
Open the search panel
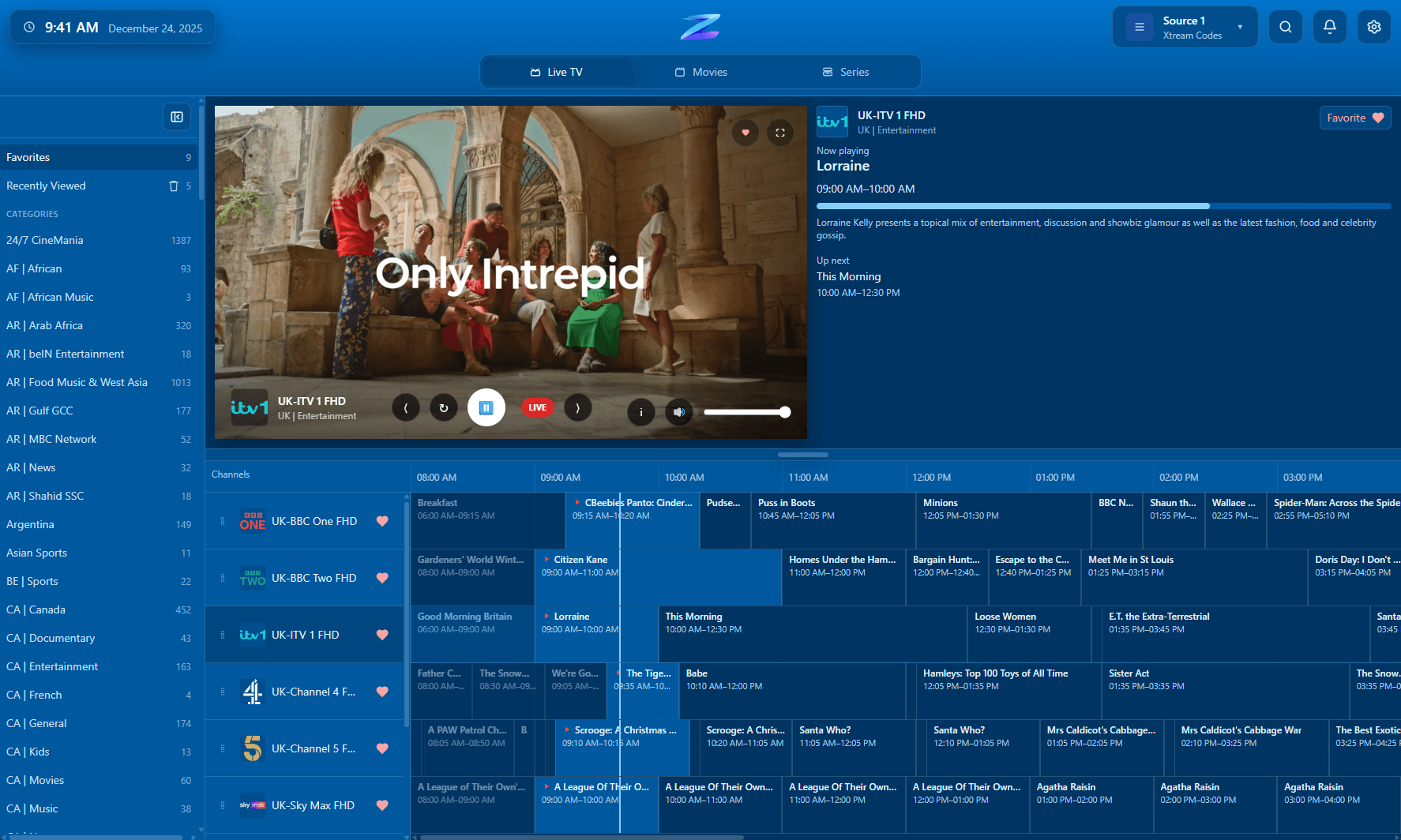pyautogui.click(x=1285, y=26)
